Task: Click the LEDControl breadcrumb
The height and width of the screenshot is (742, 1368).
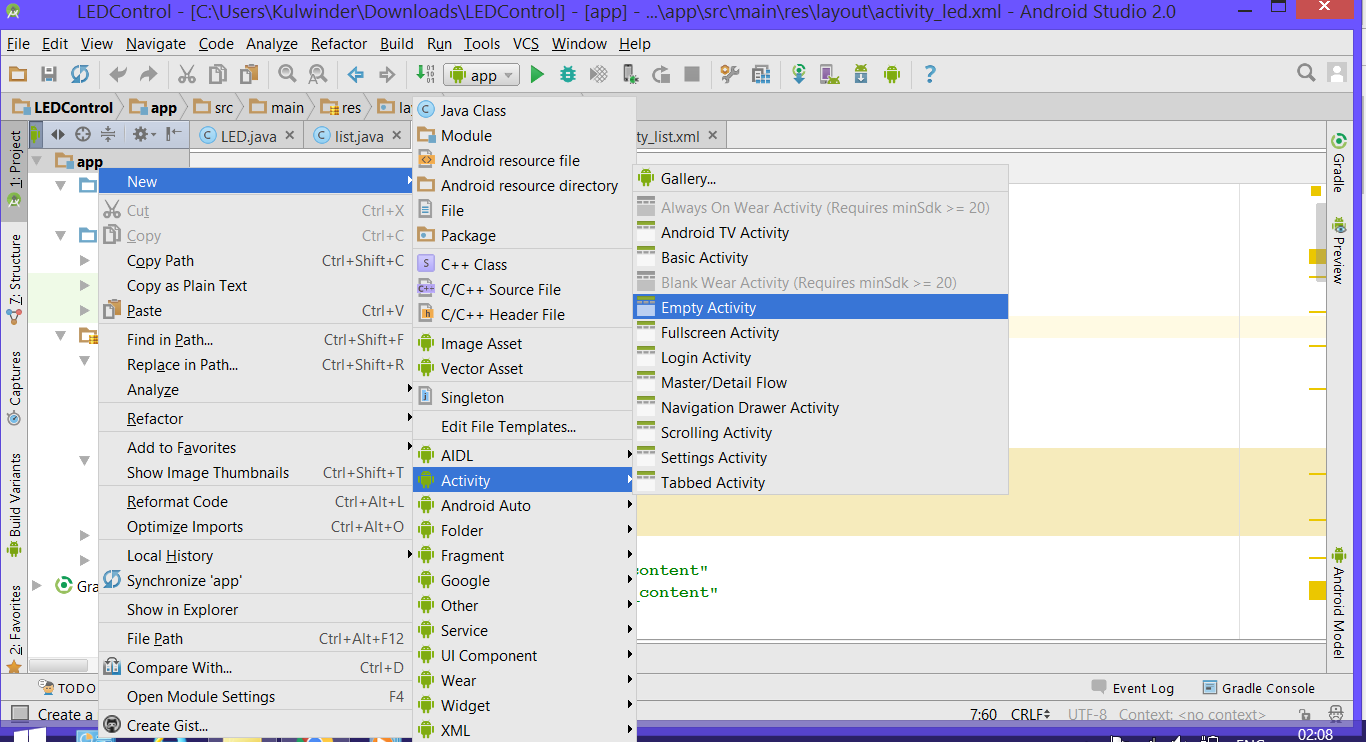Action: (x=61, y=107)
